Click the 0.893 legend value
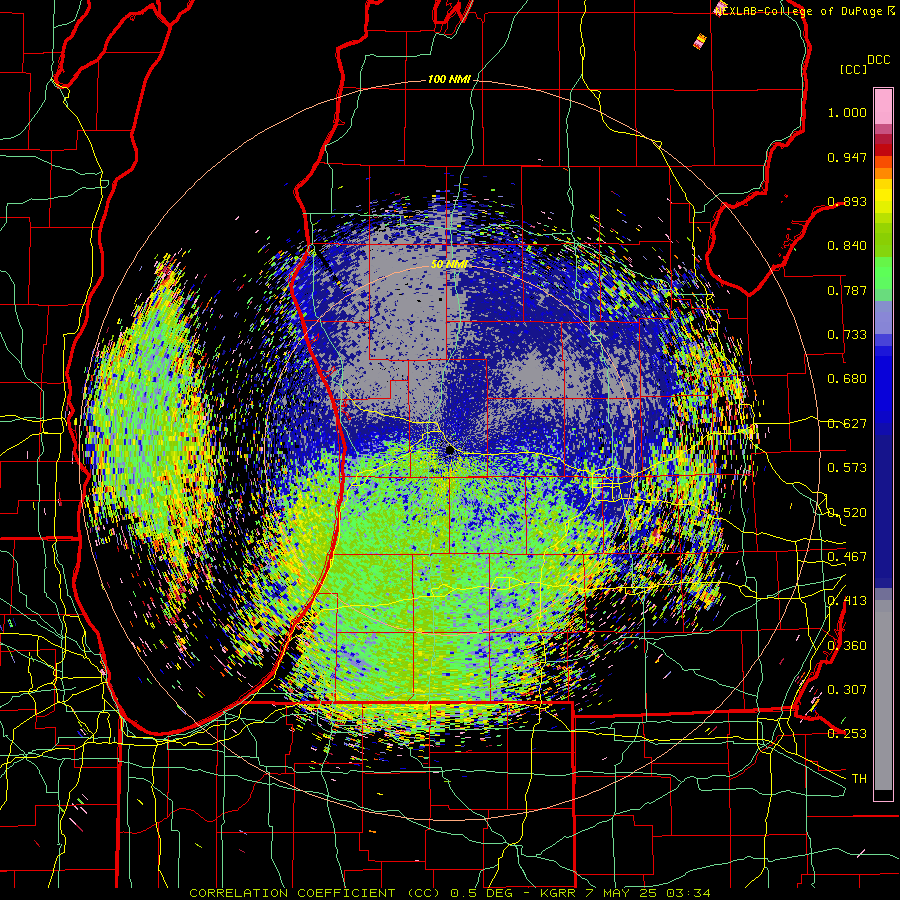 847,201
